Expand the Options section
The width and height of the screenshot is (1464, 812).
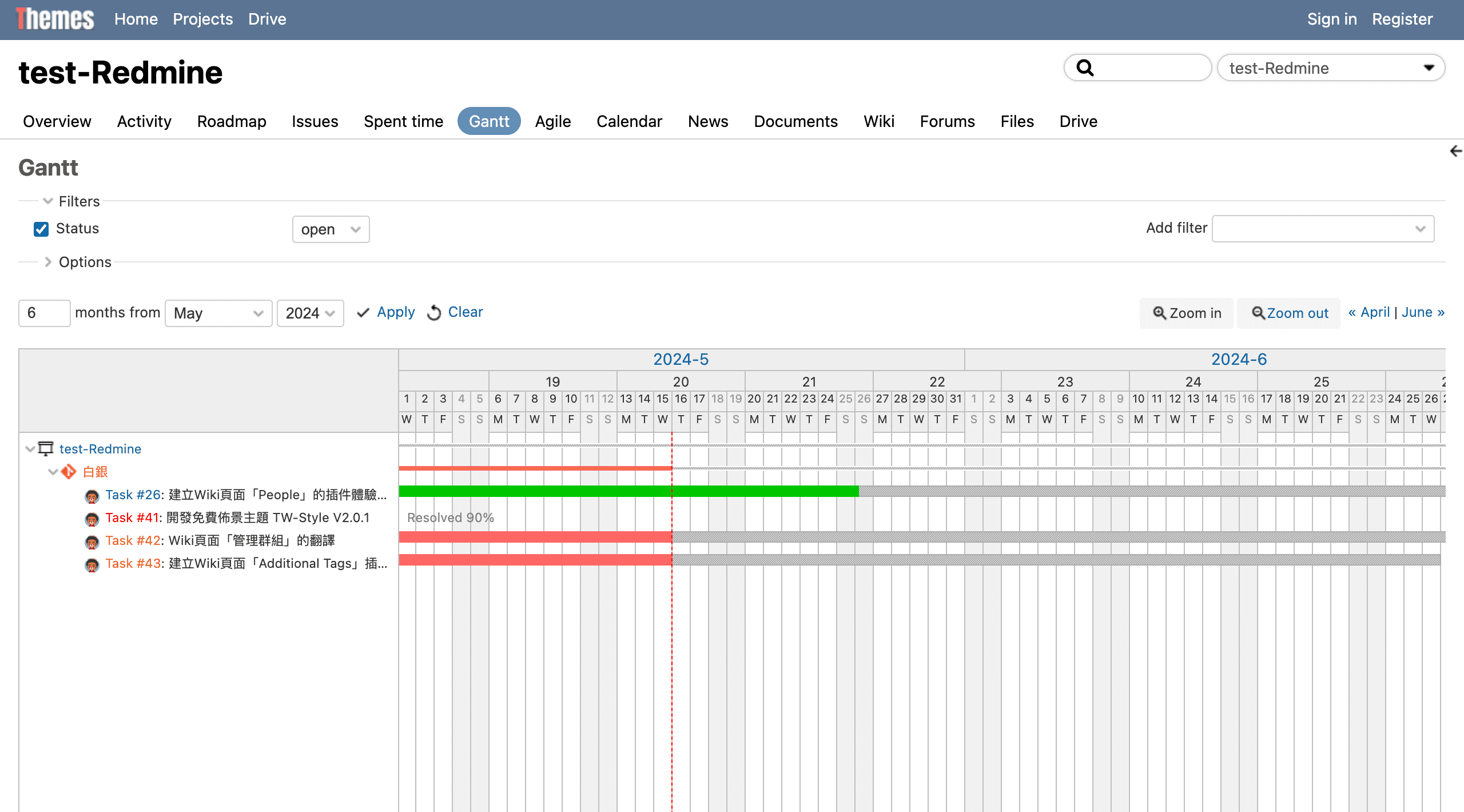(48, 262)
